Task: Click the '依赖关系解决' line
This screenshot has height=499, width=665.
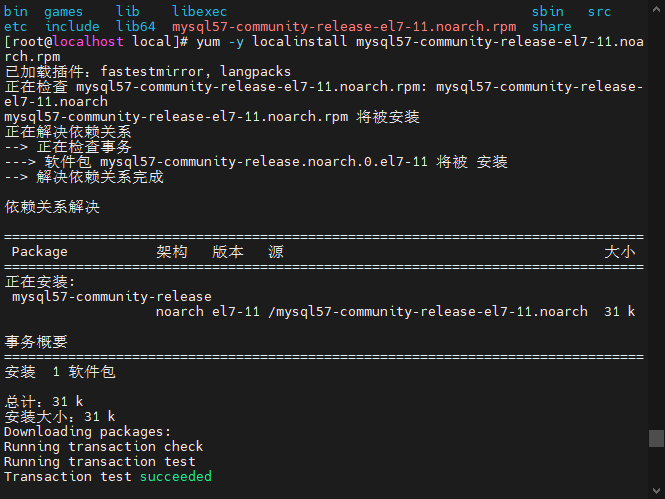Action: coord(52,207)
